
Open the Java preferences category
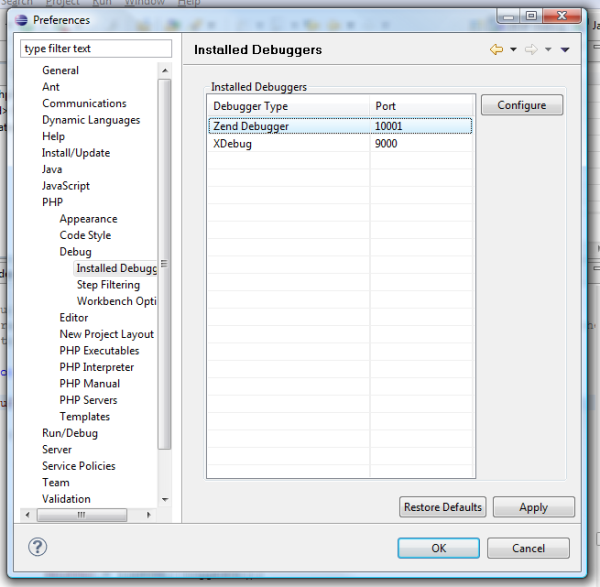click(52, 169)
